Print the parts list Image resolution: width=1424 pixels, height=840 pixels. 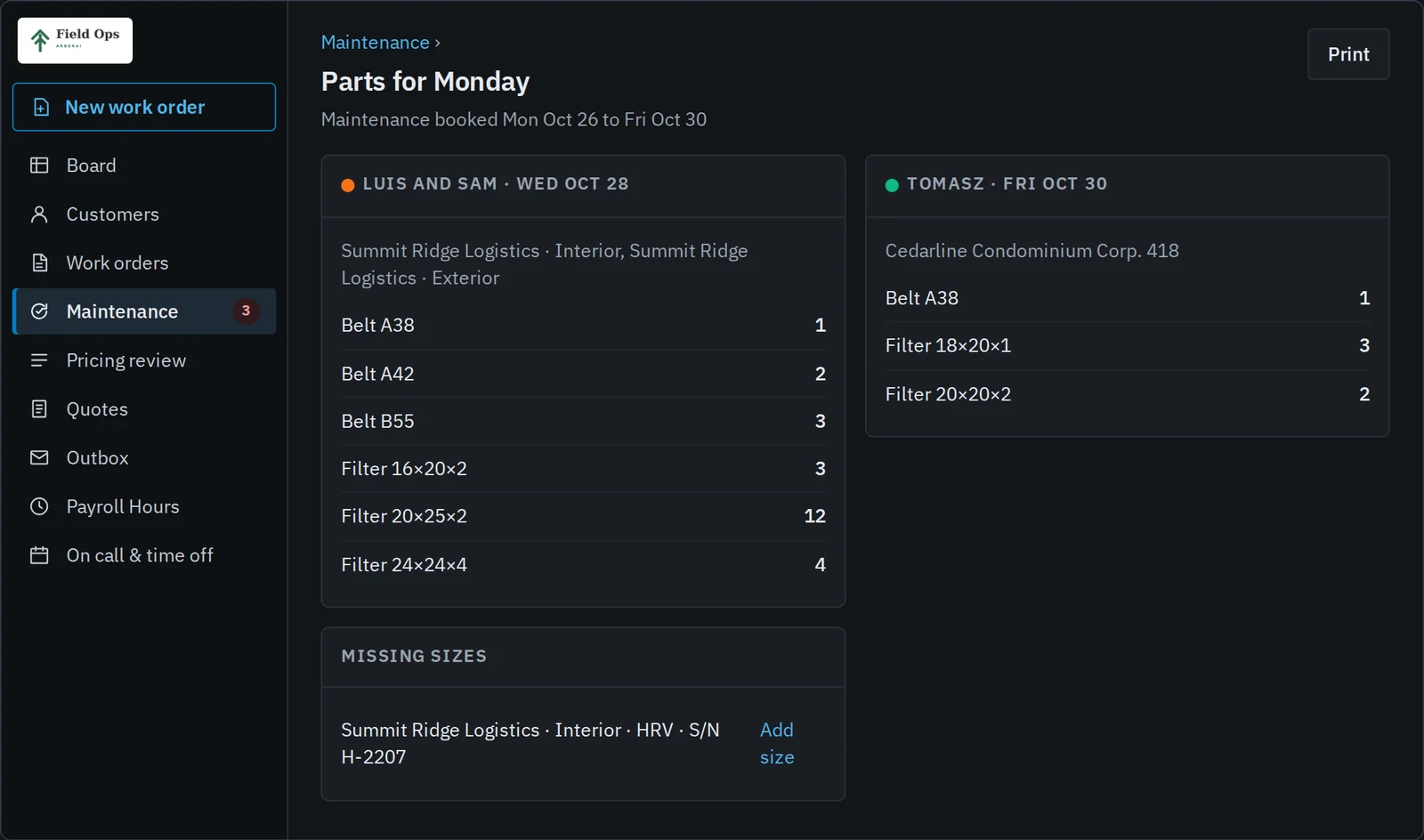(1348, 54)
